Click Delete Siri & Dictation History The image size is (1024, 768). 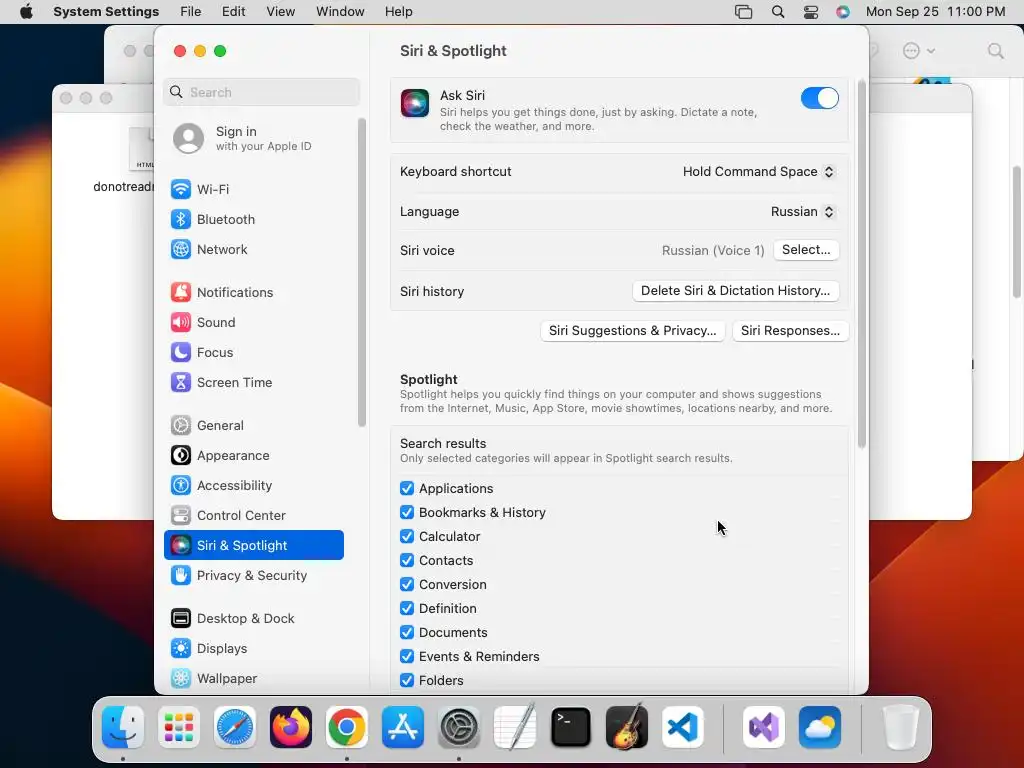[735, 291]
